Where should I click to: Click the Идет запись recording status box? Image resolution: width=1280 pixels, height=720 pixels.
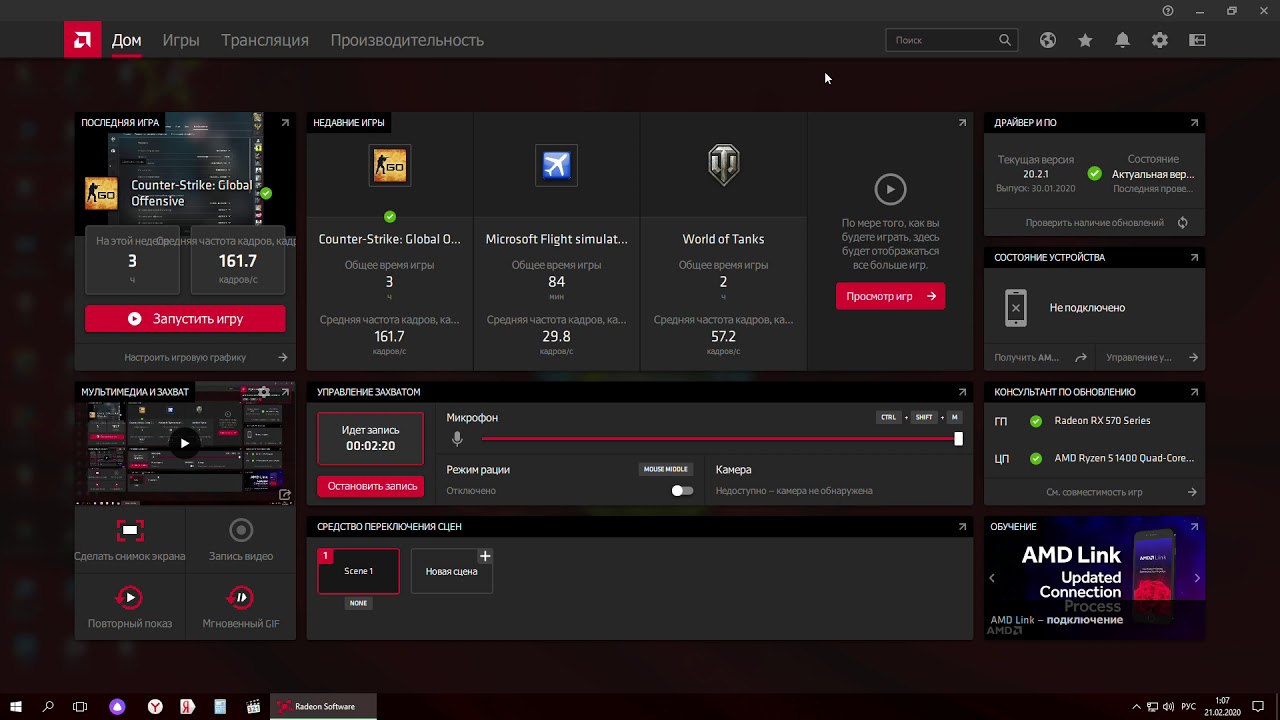coord(370,438)
